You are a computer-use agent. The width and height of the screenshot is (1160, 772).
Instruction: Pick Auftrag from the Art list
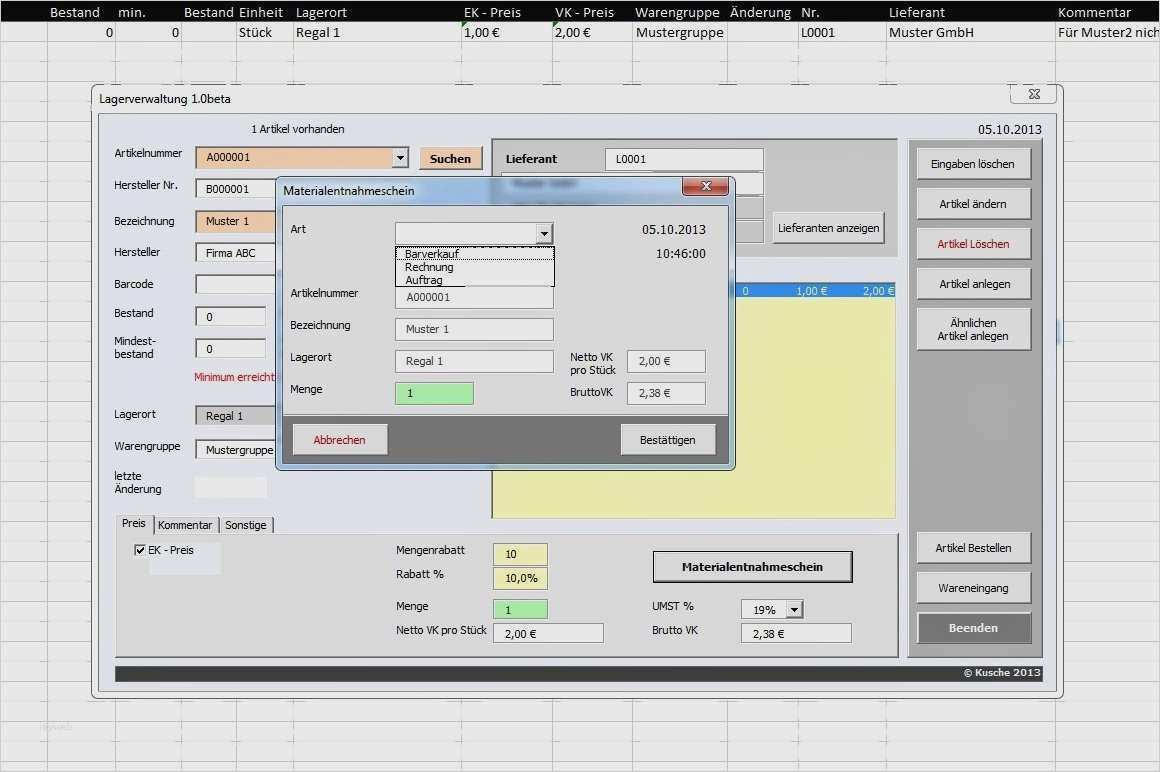tap(424, 280)
